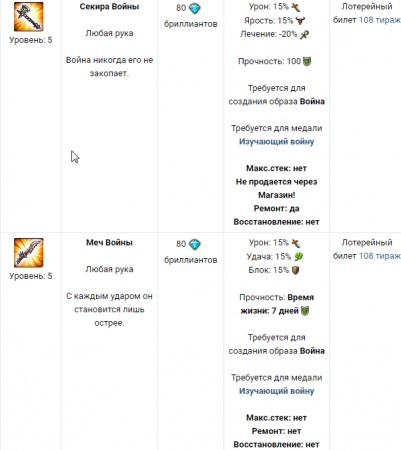
Task: Click the Меч Войны sword item icon
Action: [x=29, y=252]
